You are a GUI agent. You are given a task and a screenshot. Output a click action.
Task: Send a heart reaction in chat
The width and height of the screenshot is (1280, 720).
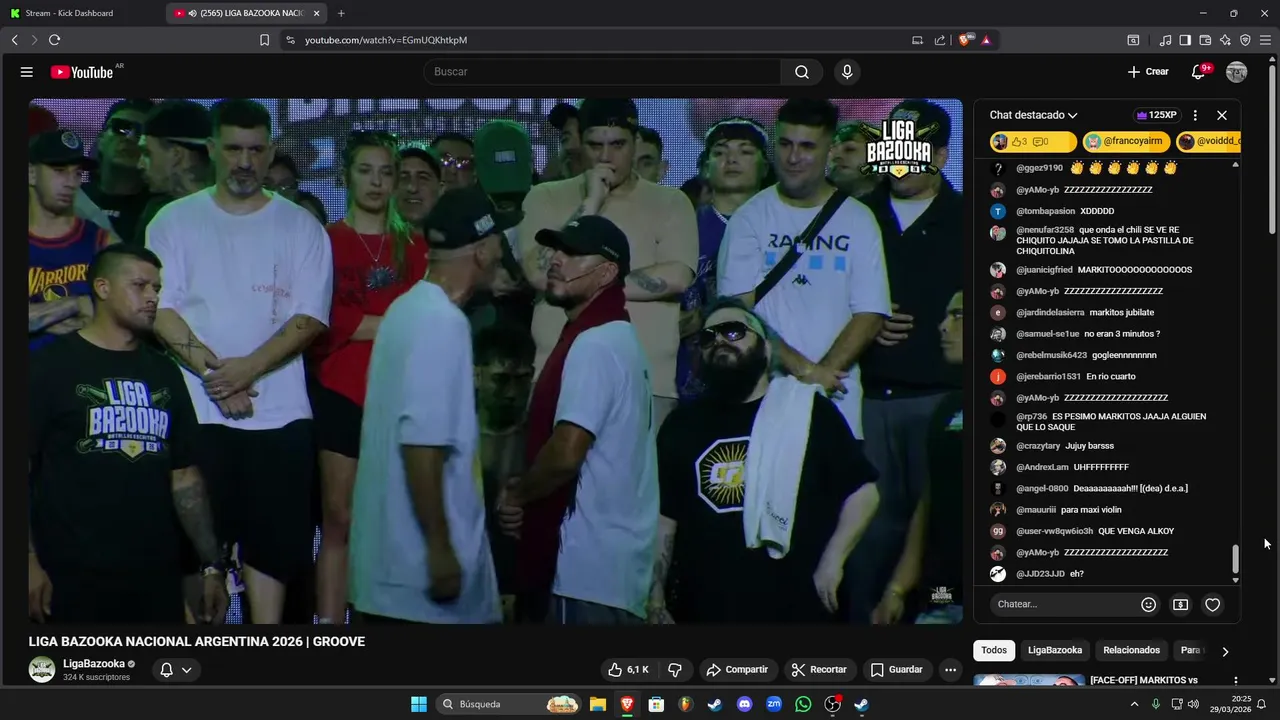[1212, 604]
